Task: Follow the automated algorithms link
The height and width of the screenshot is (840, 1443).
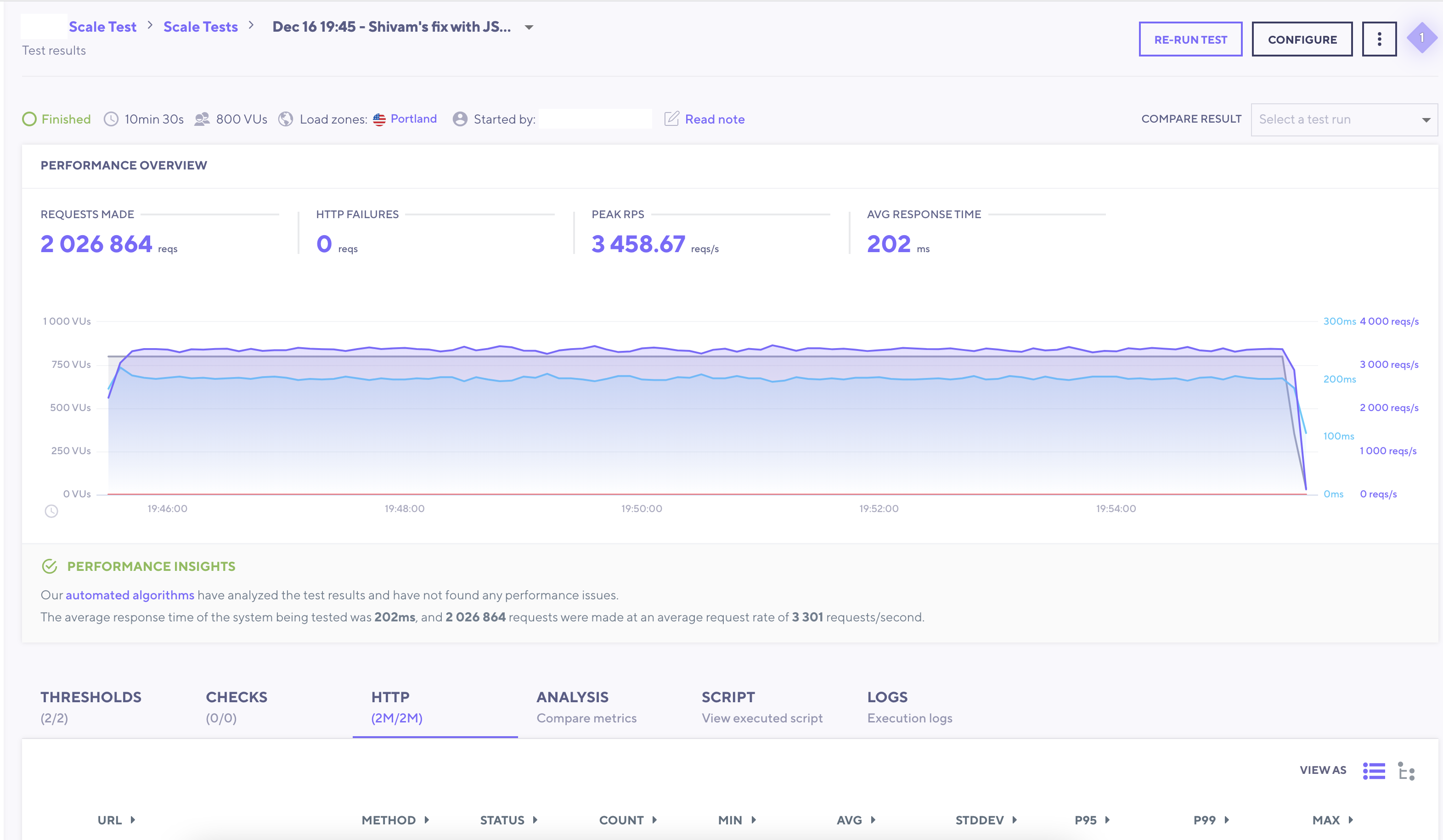Action: [130, 595]
